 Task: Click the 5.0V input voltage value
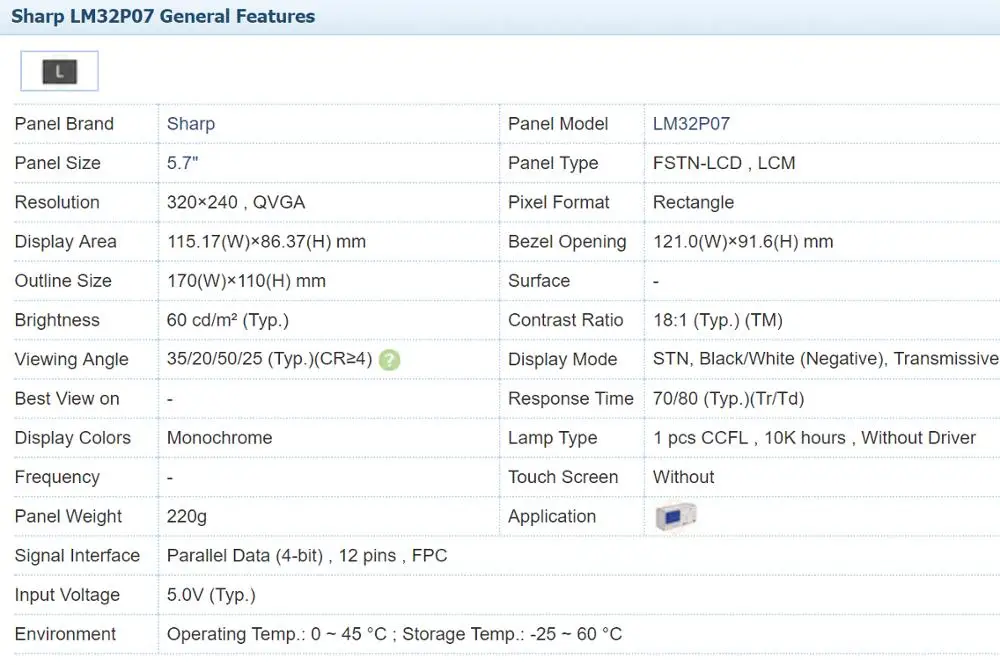tap(211, 595)
